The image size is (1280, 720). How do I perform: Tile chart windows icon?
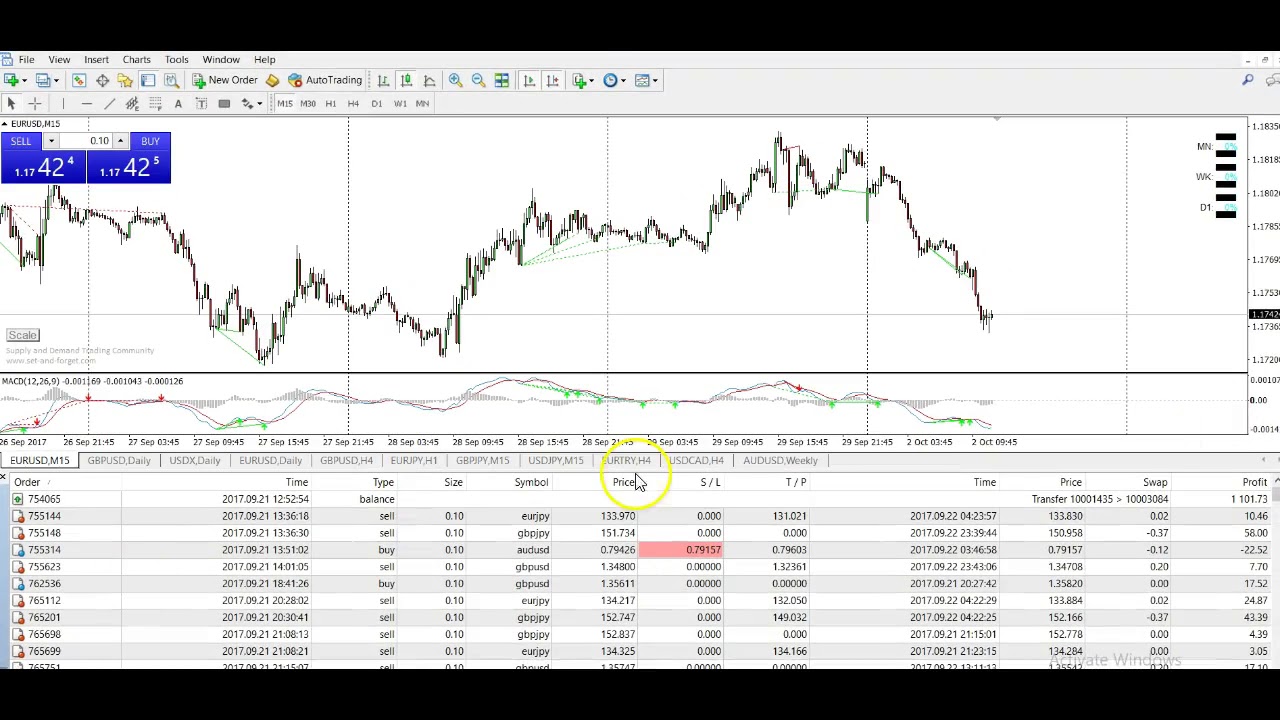[x=501, y=80]
